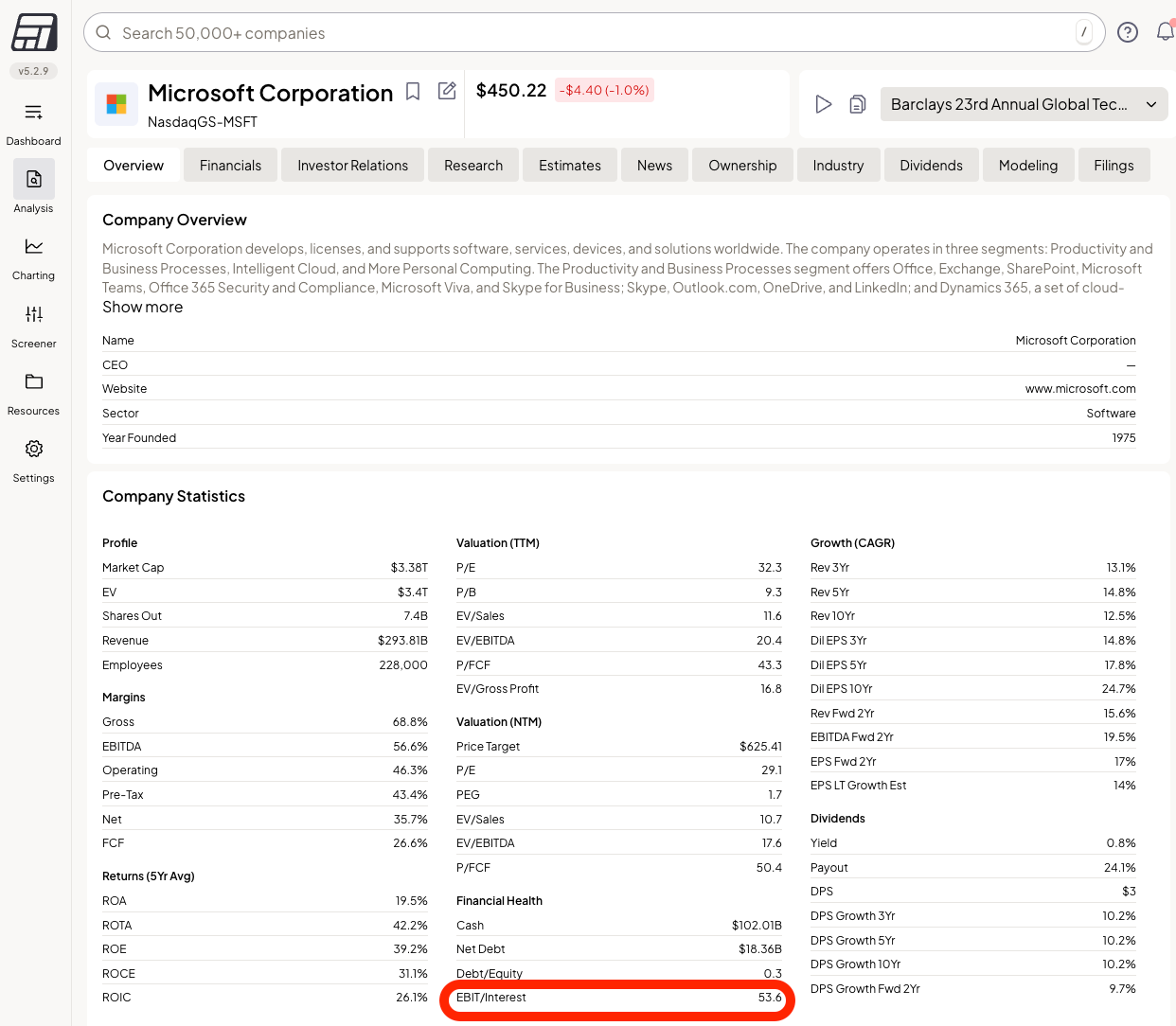Open the Resources folder icon
Viewport: 1176px width, 1026px height.
tap(34, 381)
